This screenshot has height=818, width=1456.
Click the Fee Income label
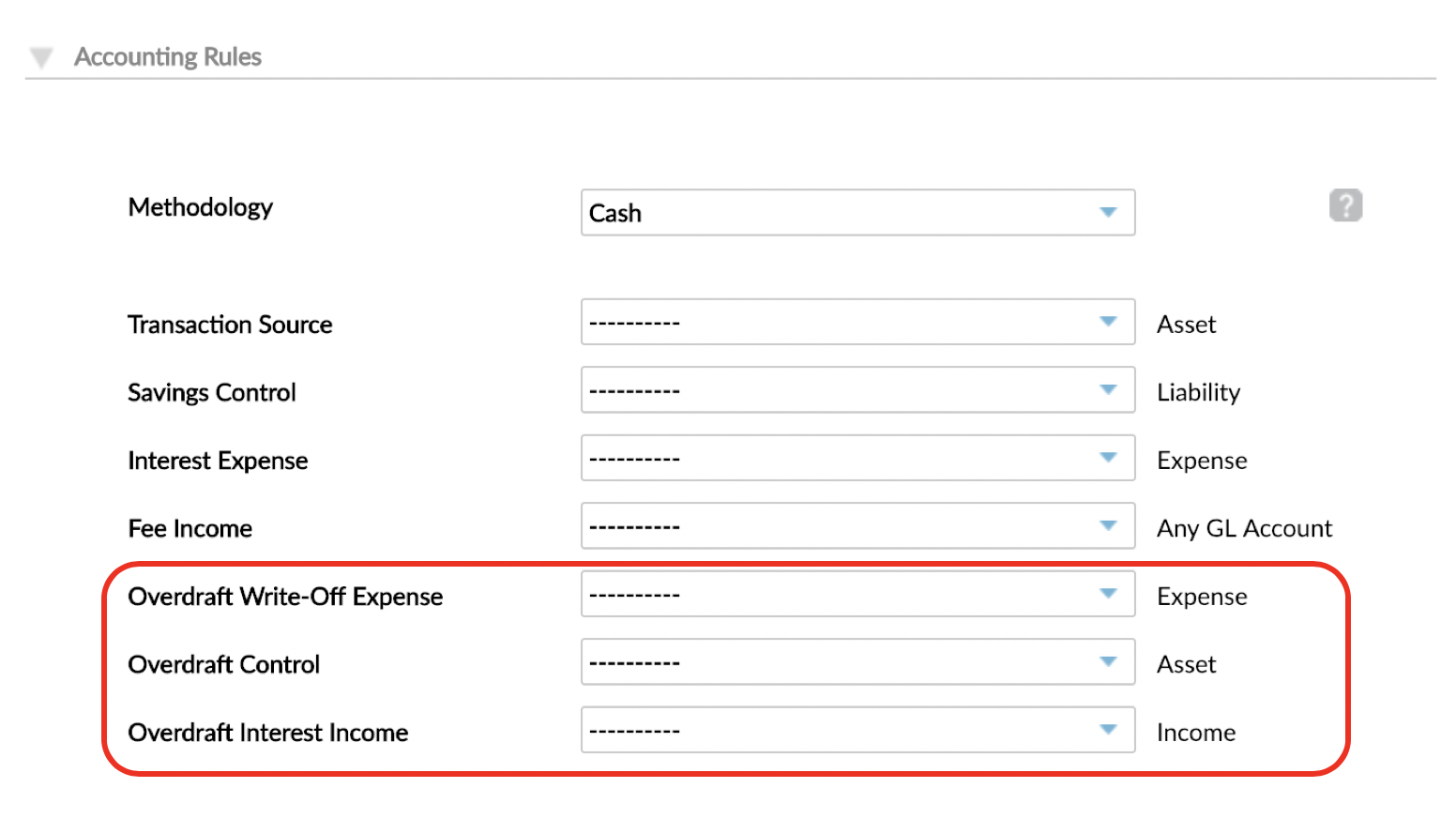(190, 529)
